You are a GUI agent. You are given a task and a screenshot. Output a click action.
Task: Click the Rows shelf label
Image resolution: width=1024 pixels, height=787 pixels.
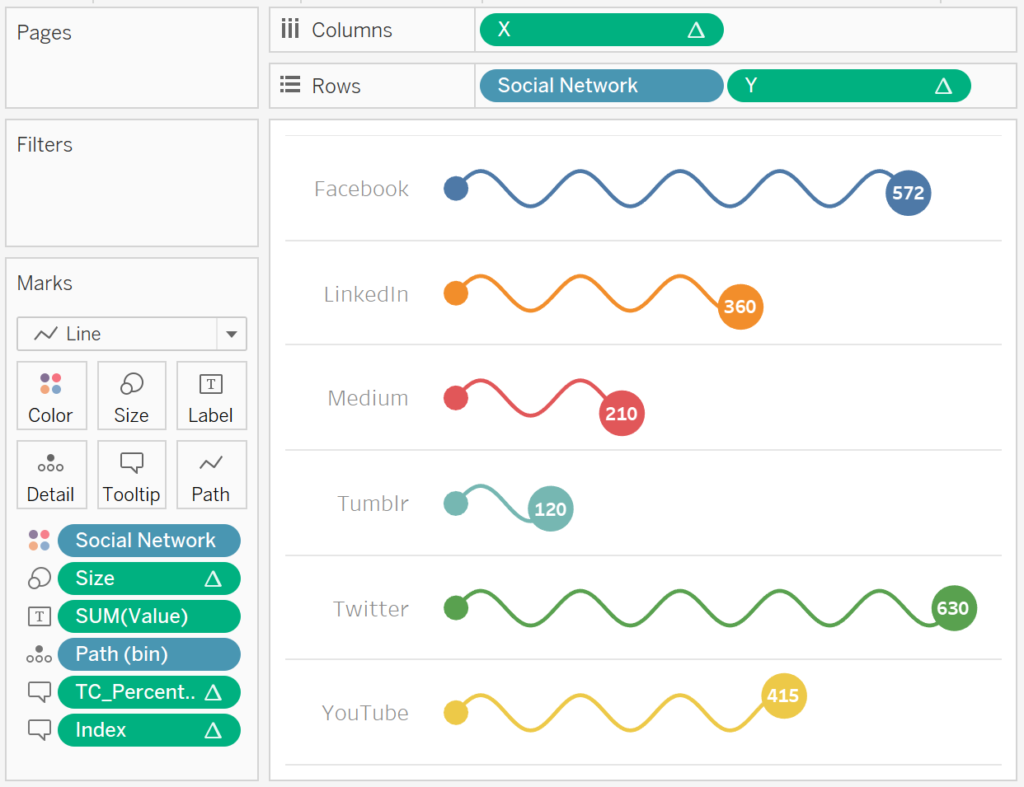coord(336,86)
